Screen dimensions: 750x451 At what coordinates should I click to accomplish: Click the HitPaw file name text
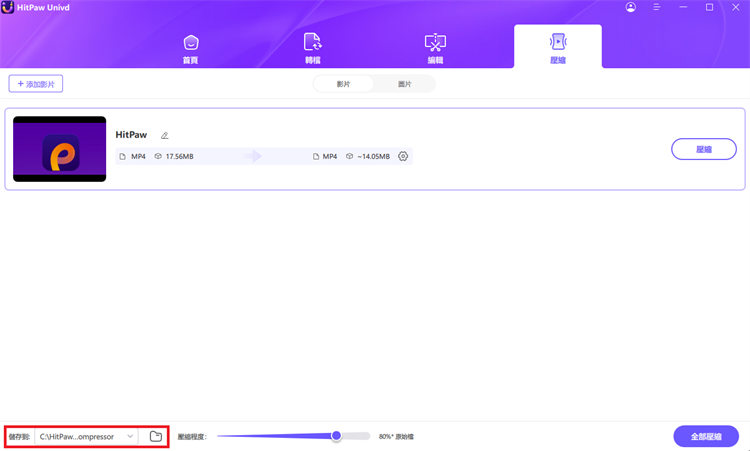pos(131,135)
